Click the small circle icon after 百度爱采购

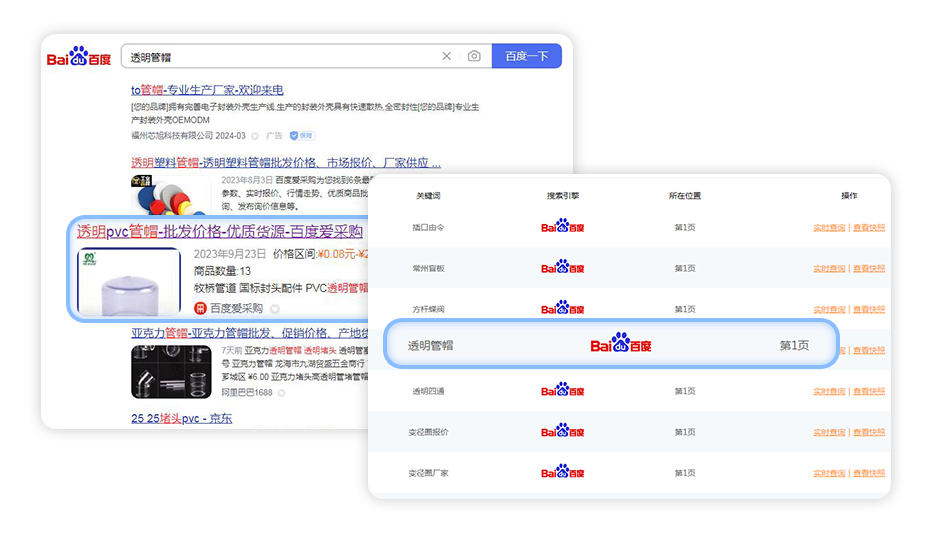tap(275, 308)
